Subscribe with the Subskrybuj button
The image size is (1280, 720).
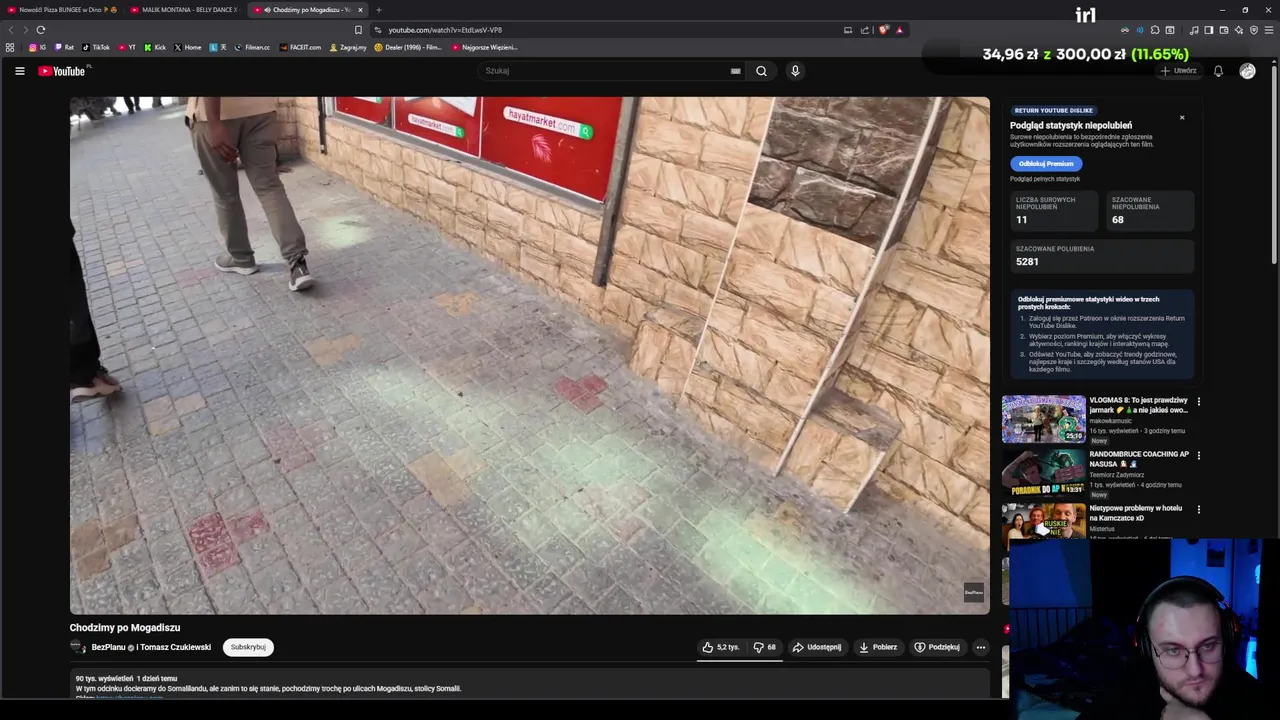[x=248, y=647]
